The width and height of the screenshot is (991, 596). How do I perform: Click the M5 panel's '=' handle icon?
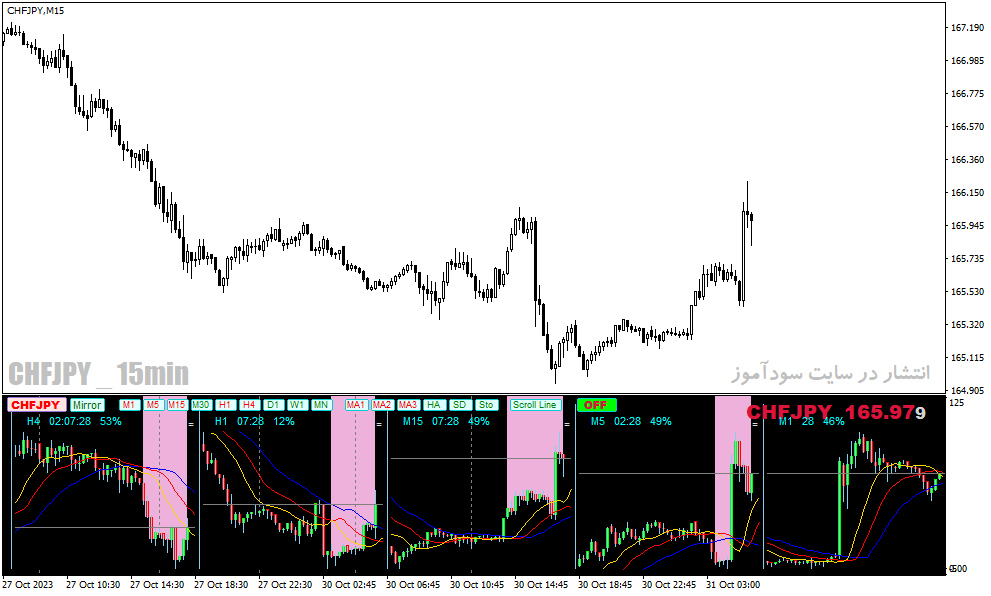[755, 425]
